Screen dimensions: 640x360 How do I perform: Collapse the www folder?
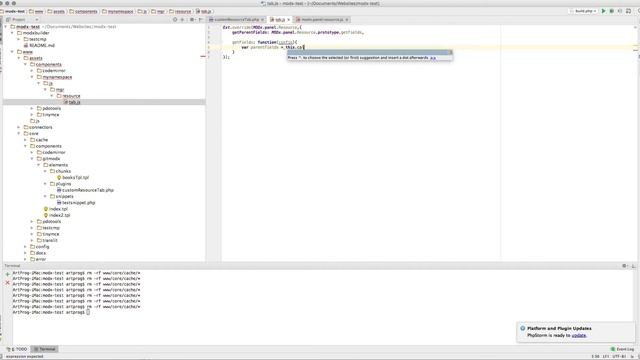pos(12,52)
